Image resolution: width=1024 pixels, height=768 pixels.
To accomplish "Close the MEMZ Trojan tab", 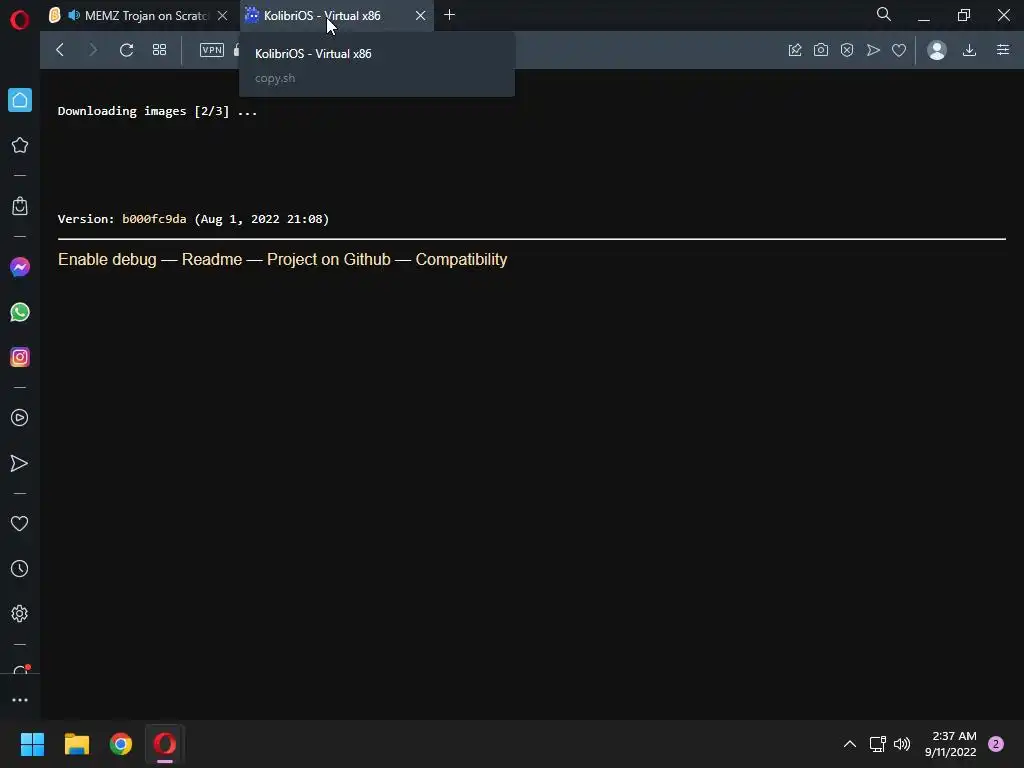I will click(222, 16).
